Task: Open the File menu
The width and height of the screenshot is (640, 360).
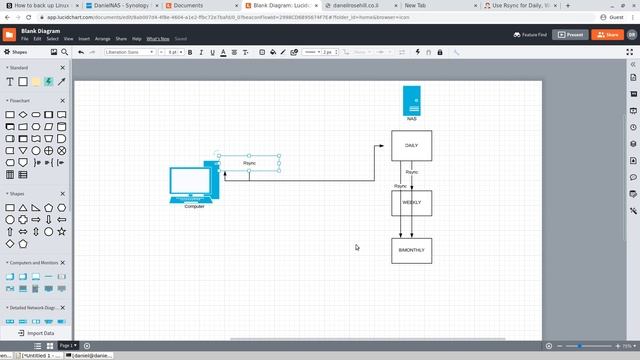Action: pyautogui.click(x=24, y=39)
